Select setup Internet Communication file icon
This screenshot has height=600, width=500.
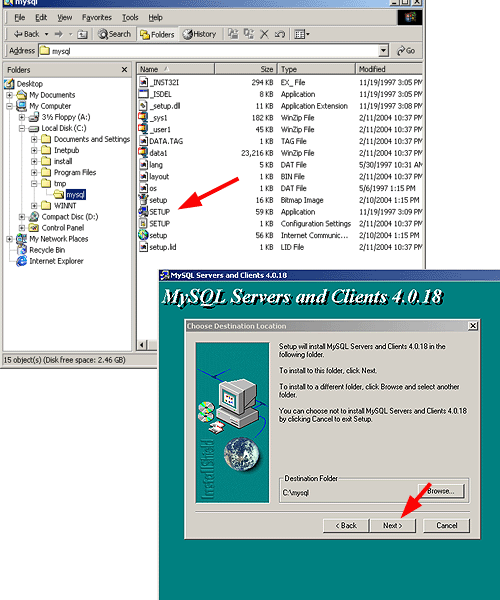[x=143, y=235]
